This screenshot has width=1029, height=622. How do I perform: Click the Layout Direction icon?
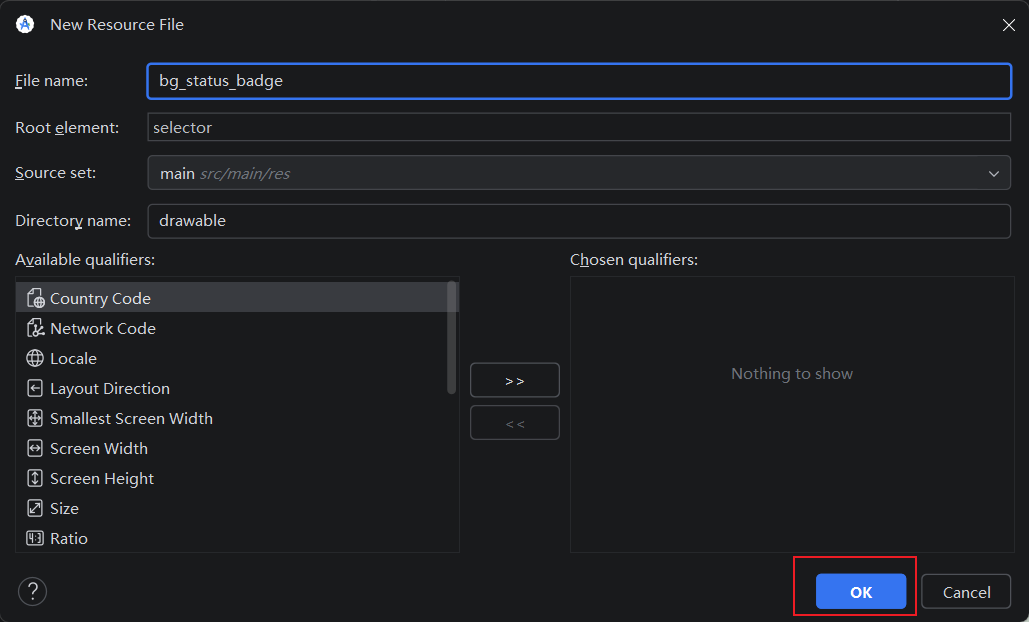pos(35,388)
